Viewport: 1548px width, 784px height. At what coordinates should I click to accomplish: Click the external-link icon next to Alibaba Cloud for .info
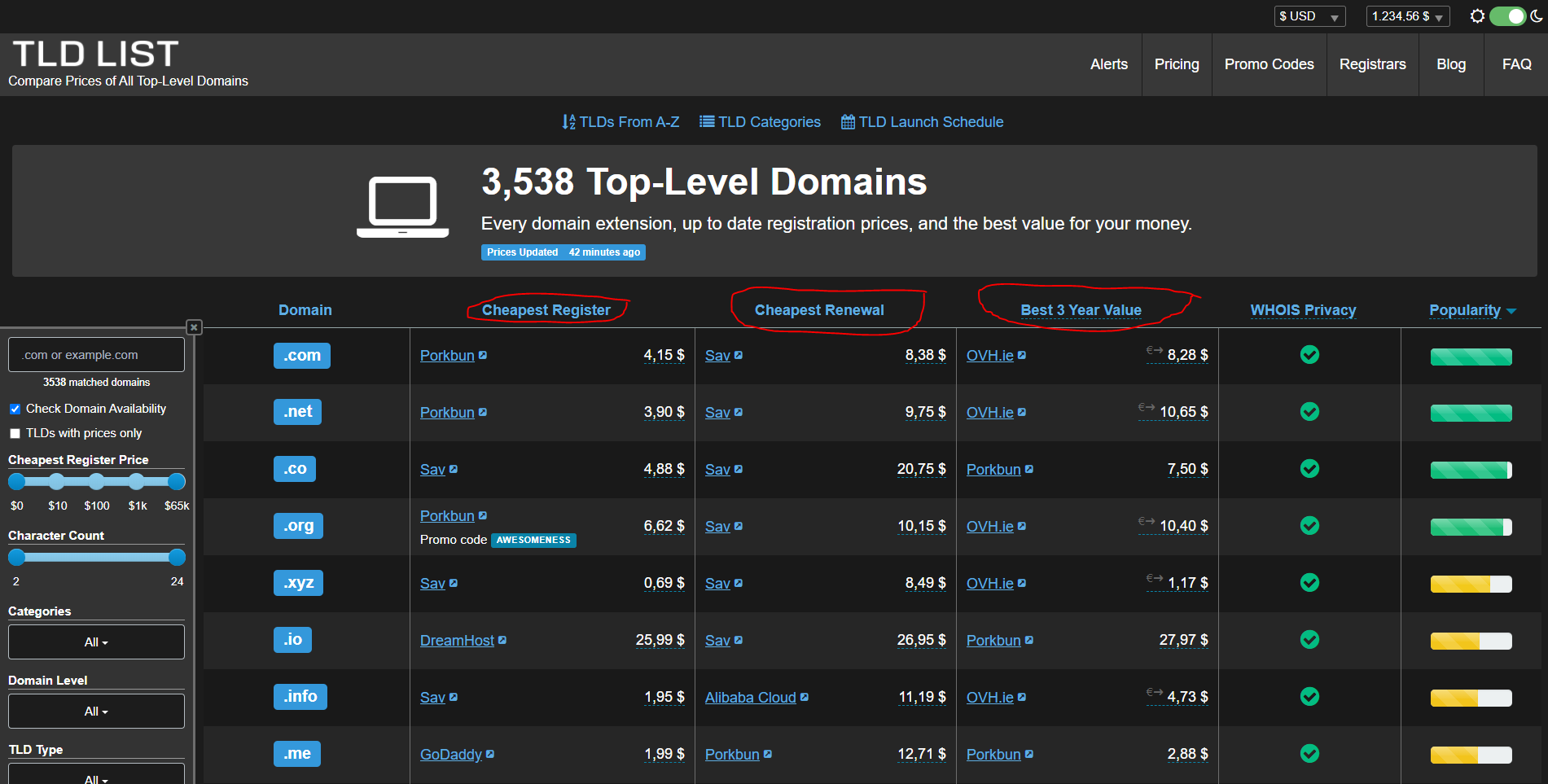tap(805, 697)
